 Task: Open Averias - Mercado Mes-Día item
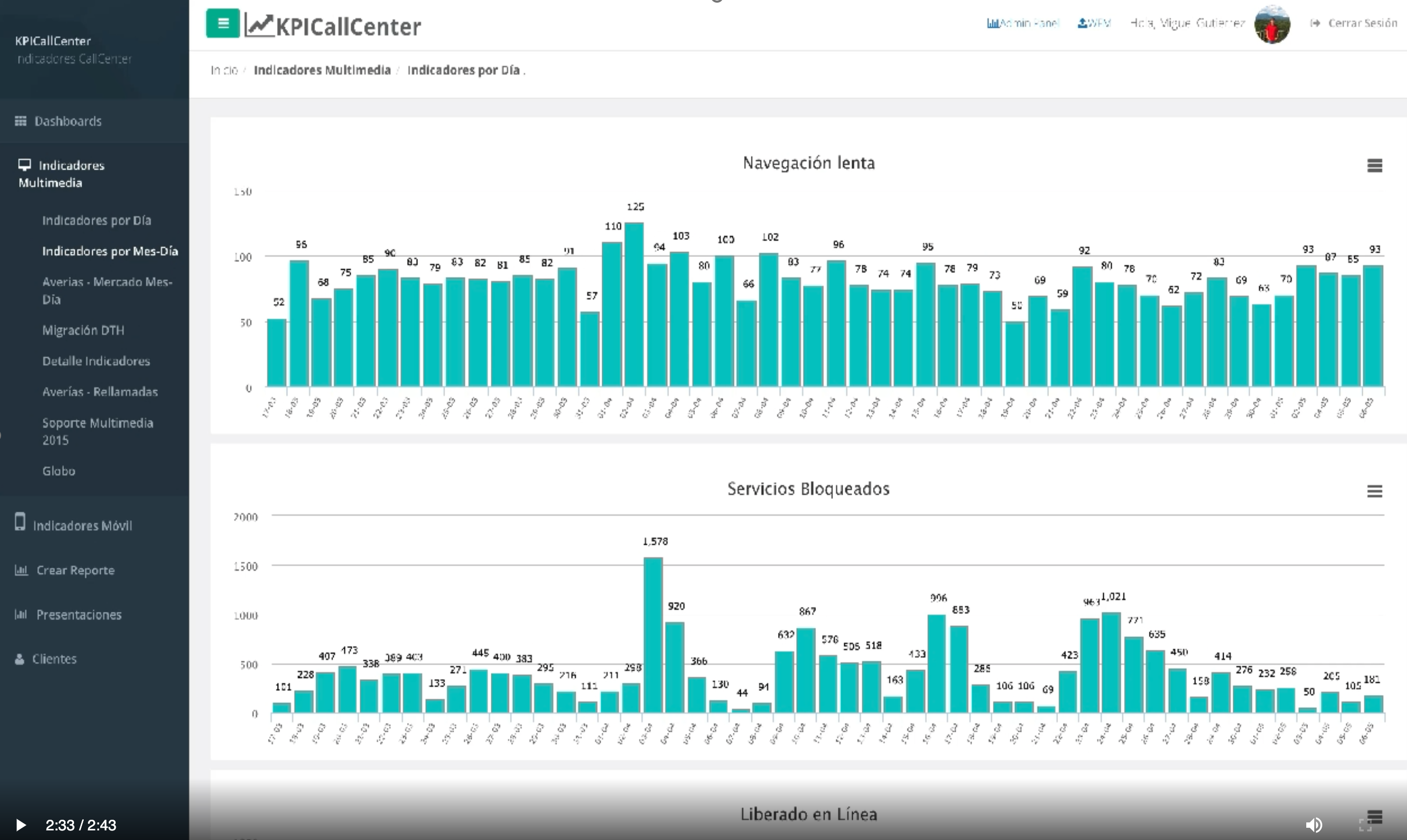click(x=108, y=290)
